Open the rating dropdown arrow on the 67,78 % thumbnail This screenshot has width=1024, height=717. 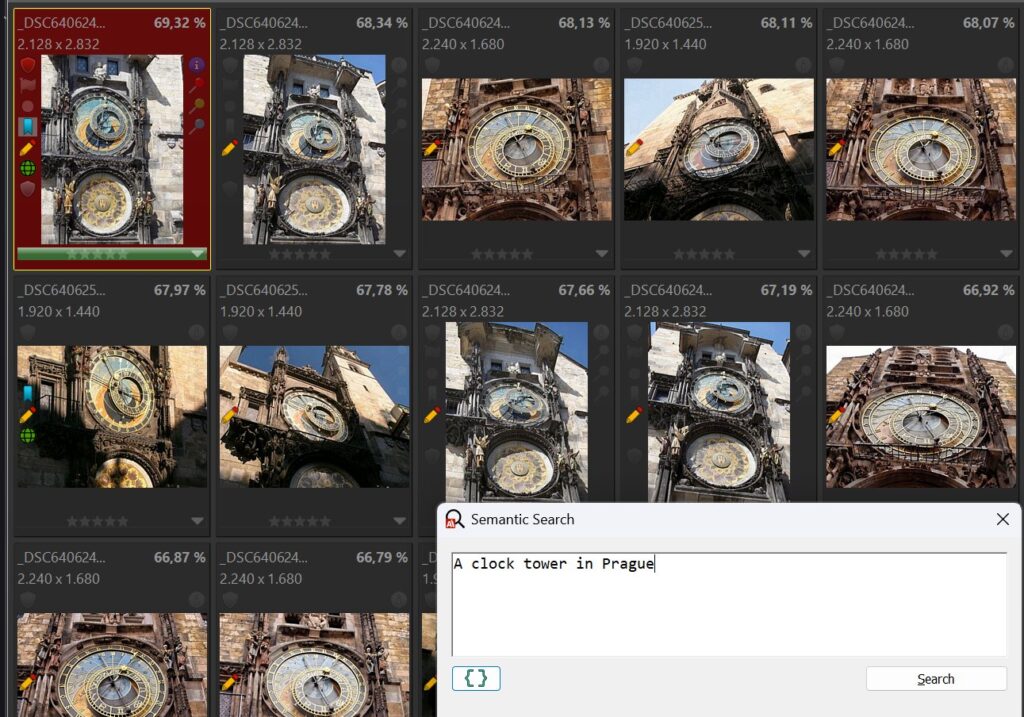[x=400, y=521]
